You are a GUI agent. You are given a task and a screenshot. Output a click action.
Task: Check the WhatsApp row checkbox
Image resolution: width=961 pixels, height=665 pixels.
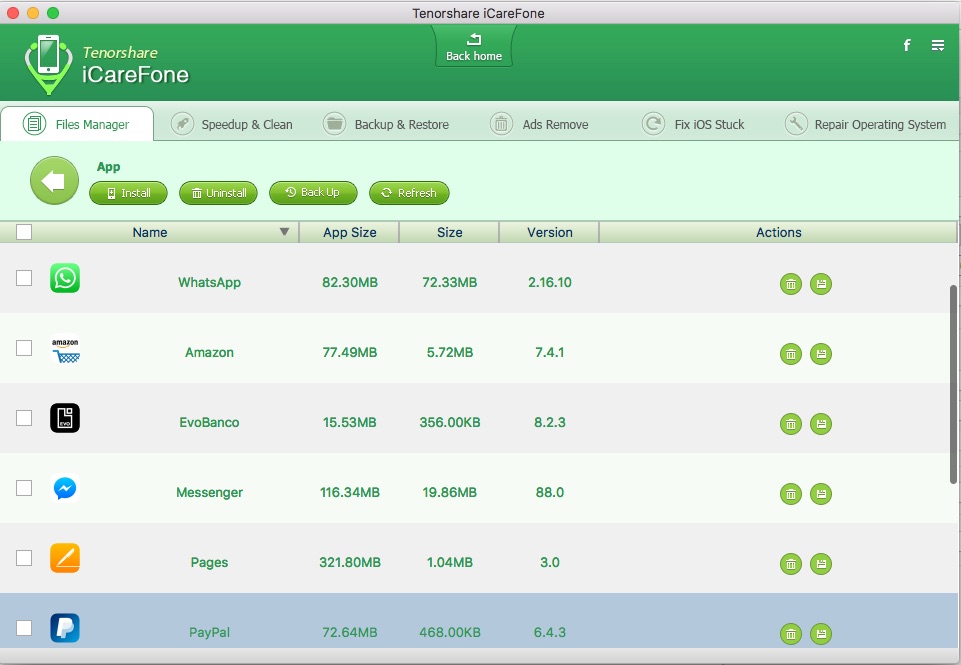24,278
